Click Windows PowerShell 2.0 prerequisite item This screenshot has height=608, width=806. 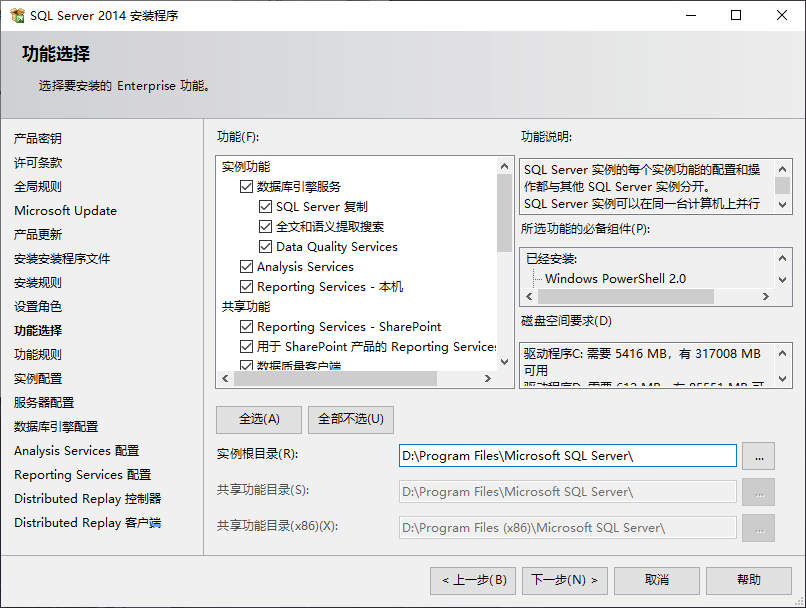(615, 279)
